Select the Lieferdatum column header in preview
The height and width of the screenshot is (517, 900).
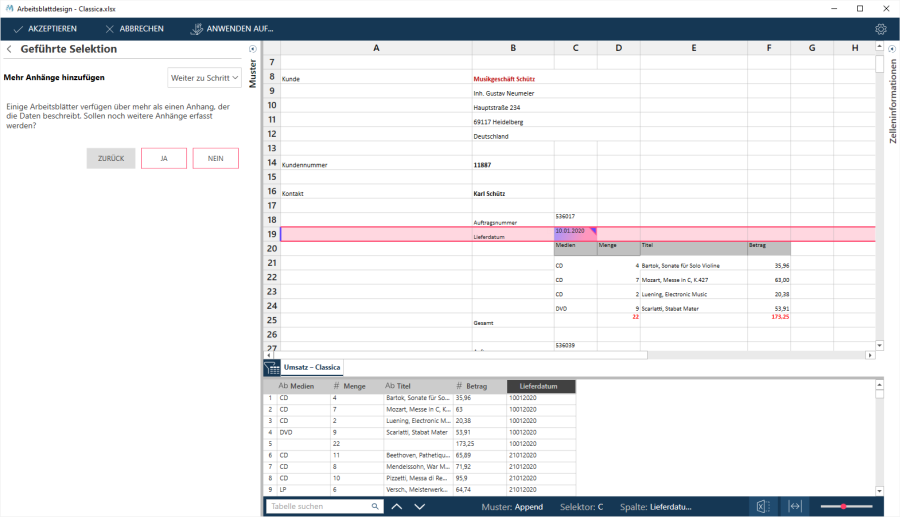click(x=541, y=386)
